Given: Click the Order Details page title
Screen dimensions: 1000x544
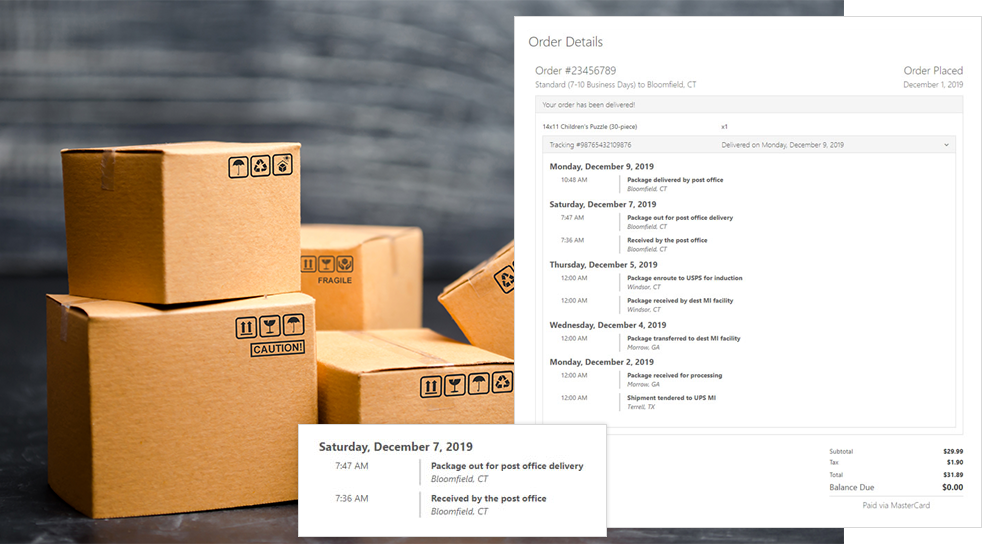Looking at the screenshot, I should tap(565, 42).
